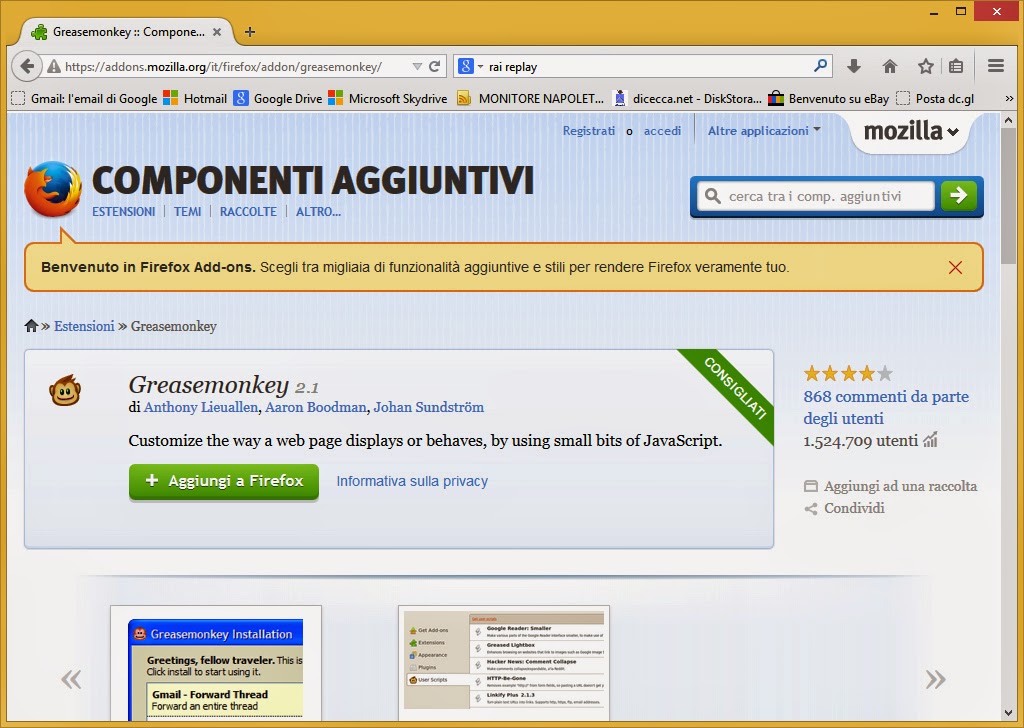
Task: Dismiss the Benvenuto in Firefox Add-ons banner
Action: pyautogui.click(x=955, y=268)
